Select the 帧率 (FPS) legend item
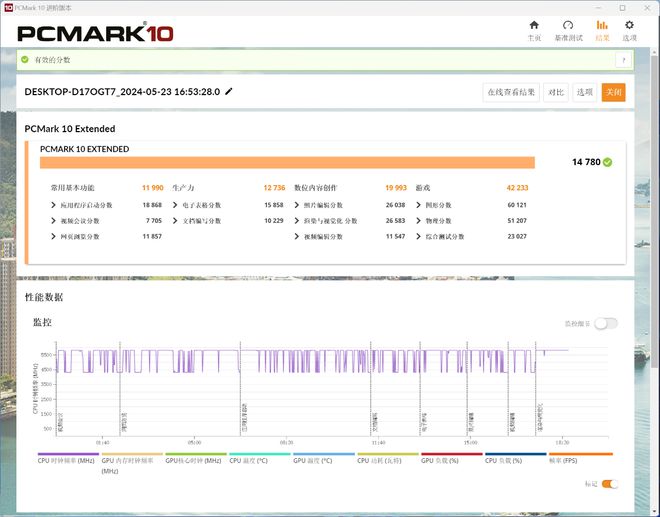Viewport: 660px width, 517px height. [580, 459]
